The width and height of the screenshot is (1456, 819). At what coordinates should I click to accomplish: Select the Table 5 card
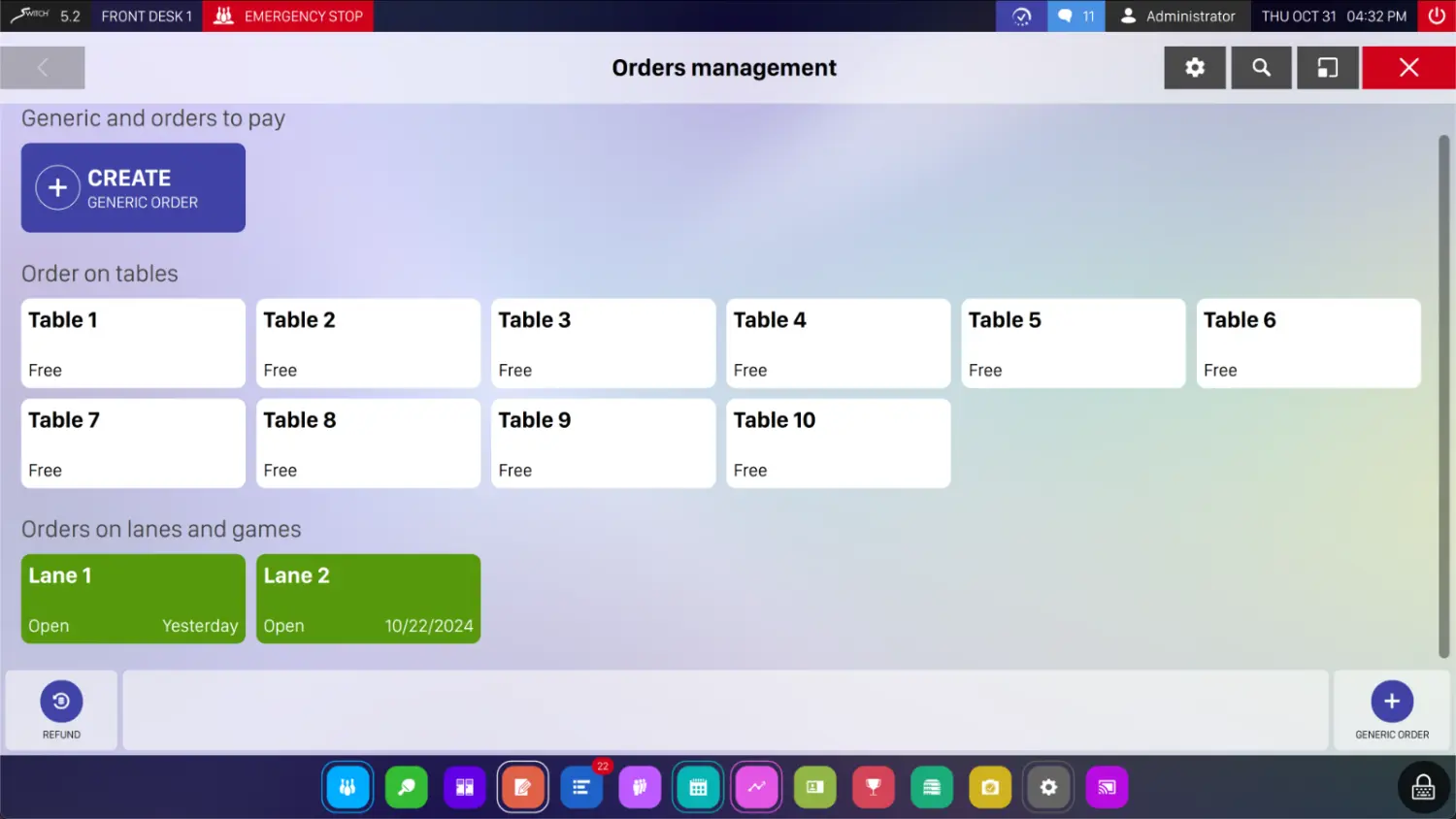pos(1074,344)
